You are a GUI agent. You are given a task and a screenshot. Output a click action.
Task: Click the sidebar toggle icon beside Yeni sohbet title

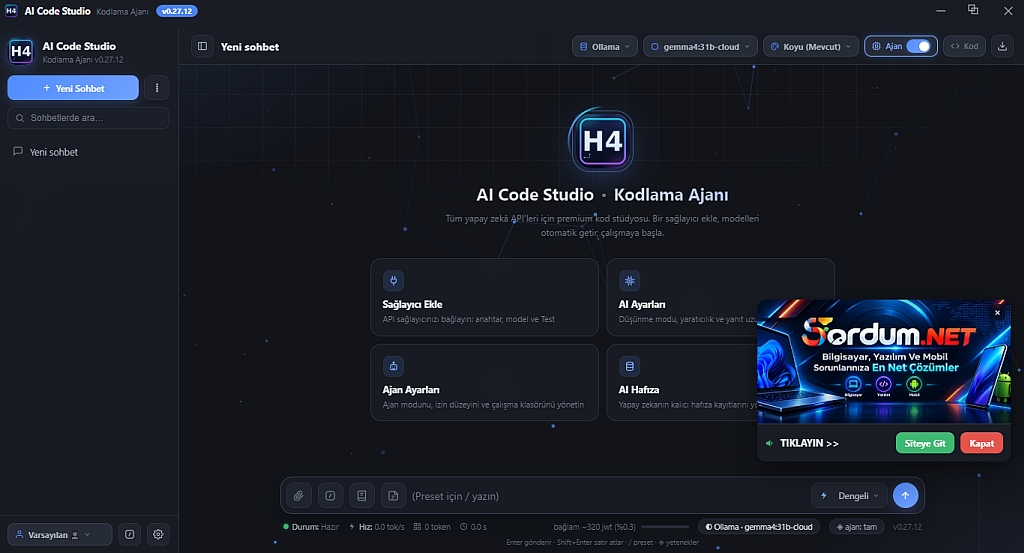click(x=202, y=46)
